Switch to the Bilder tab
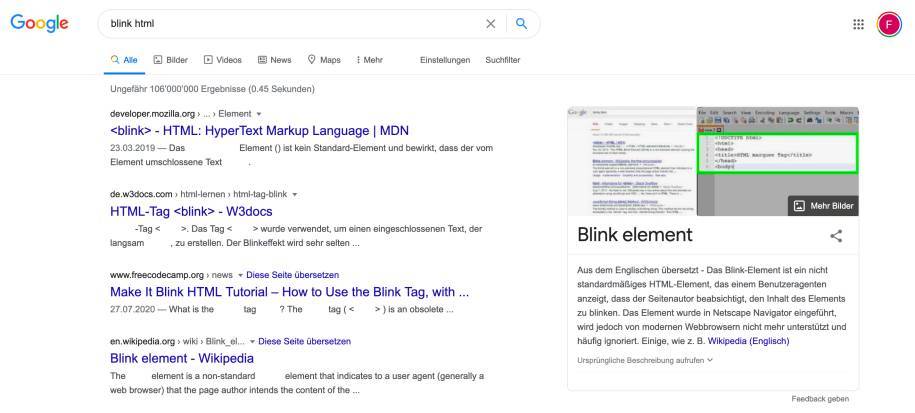 (170, 60)
